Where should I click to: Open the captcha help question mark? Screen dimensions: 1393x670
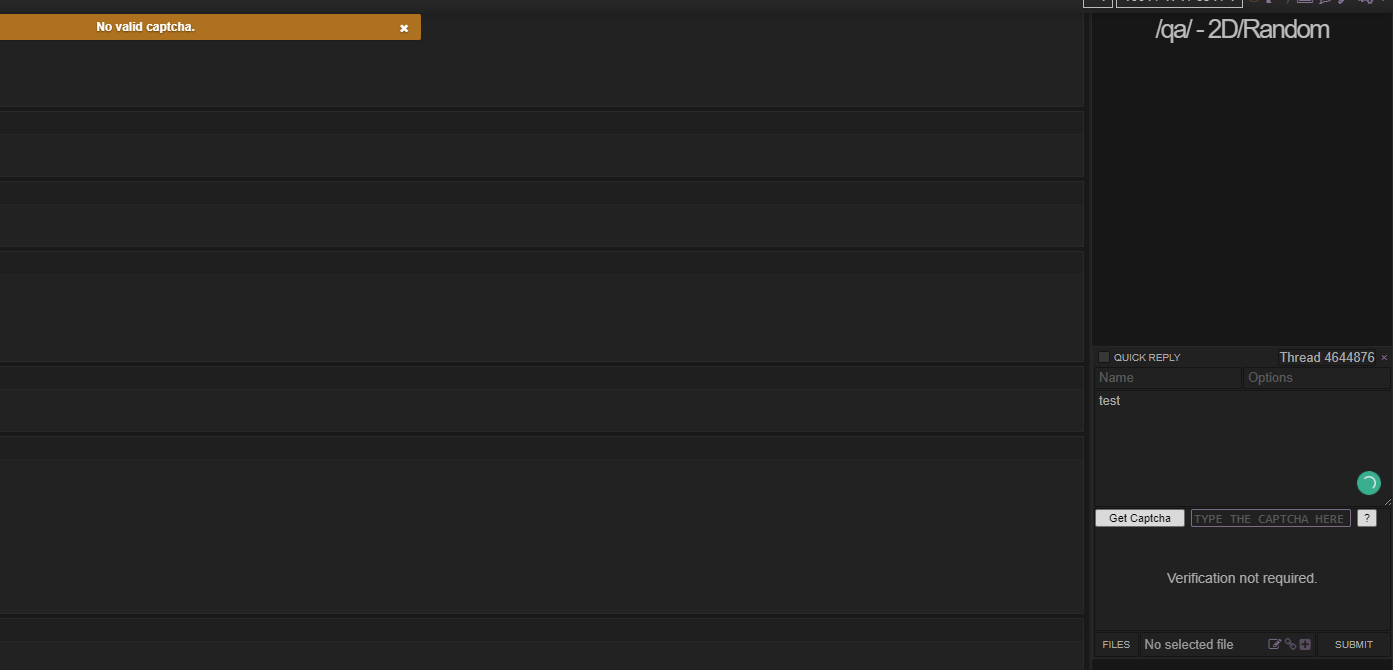1367,518
